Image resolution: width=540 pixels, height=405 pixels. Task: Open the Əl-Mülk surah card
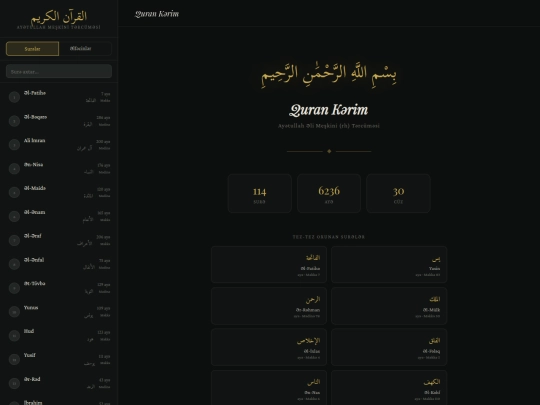click(389, 306)
